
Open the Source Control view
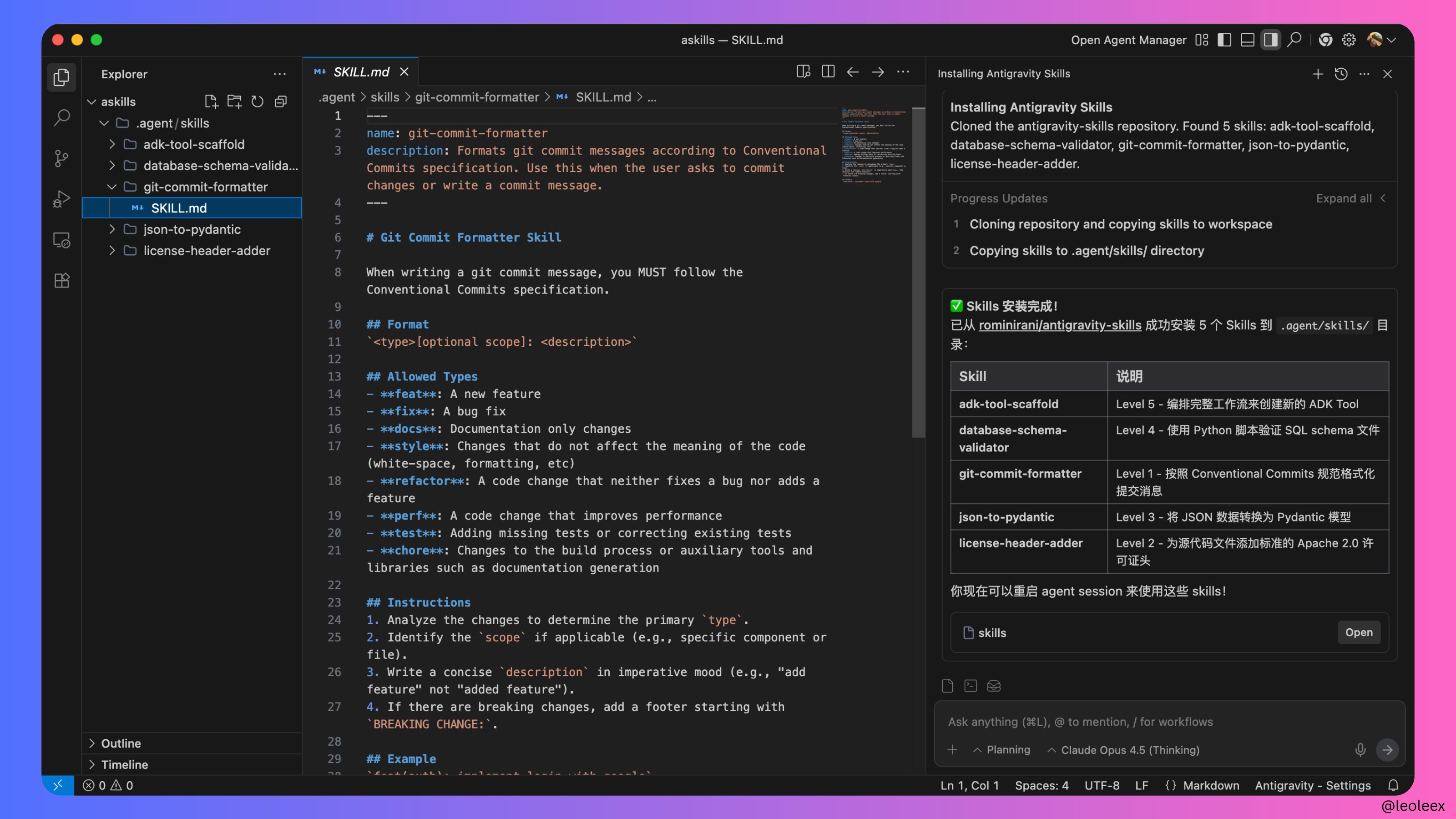pos(61,158)
